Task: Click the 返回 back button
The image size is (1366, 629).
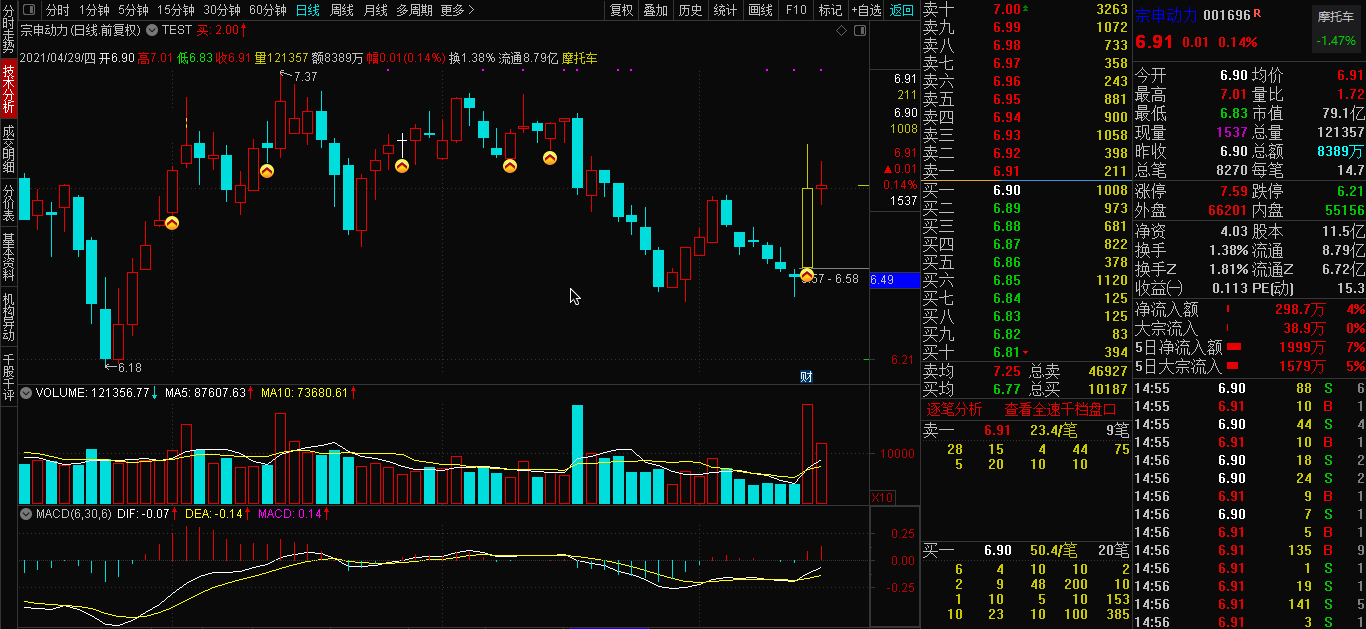Action: (902, 10)
